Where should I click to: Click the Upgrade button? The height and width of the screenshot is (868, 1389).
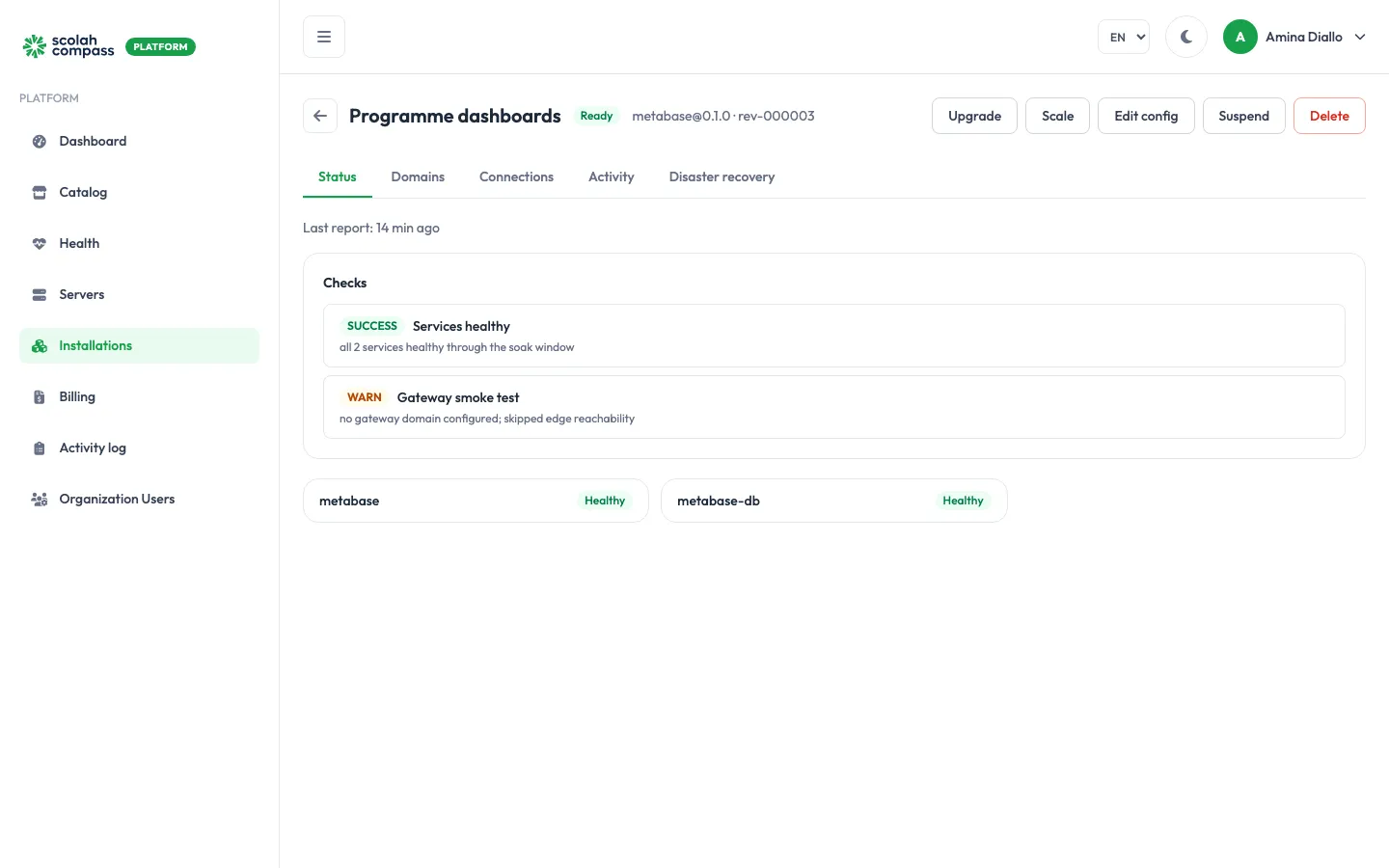pyautogui.click(x=974, y=116)
